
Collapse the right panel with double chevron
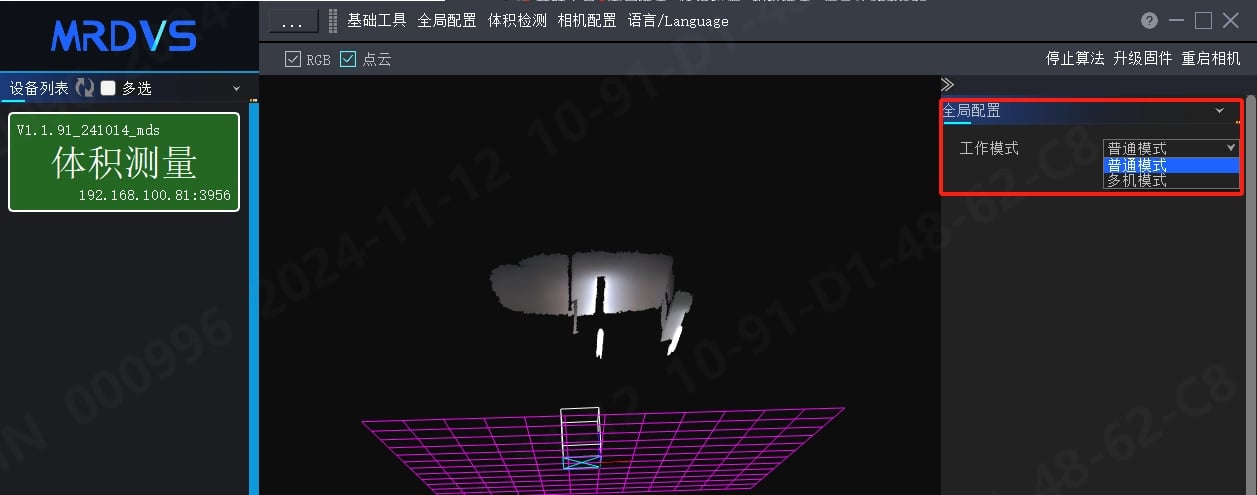pos(947,85)
